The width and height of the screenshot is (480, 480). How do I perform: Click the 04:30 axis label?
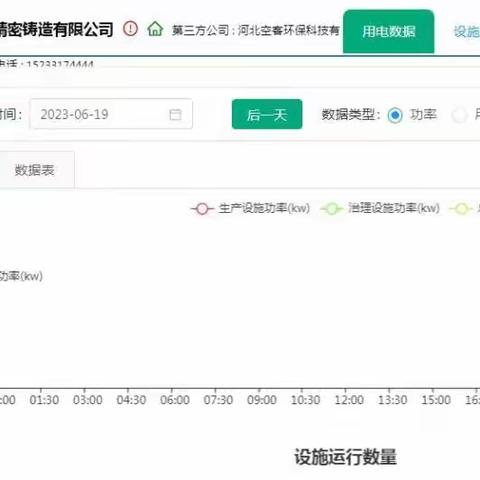(x=131, y=400)
